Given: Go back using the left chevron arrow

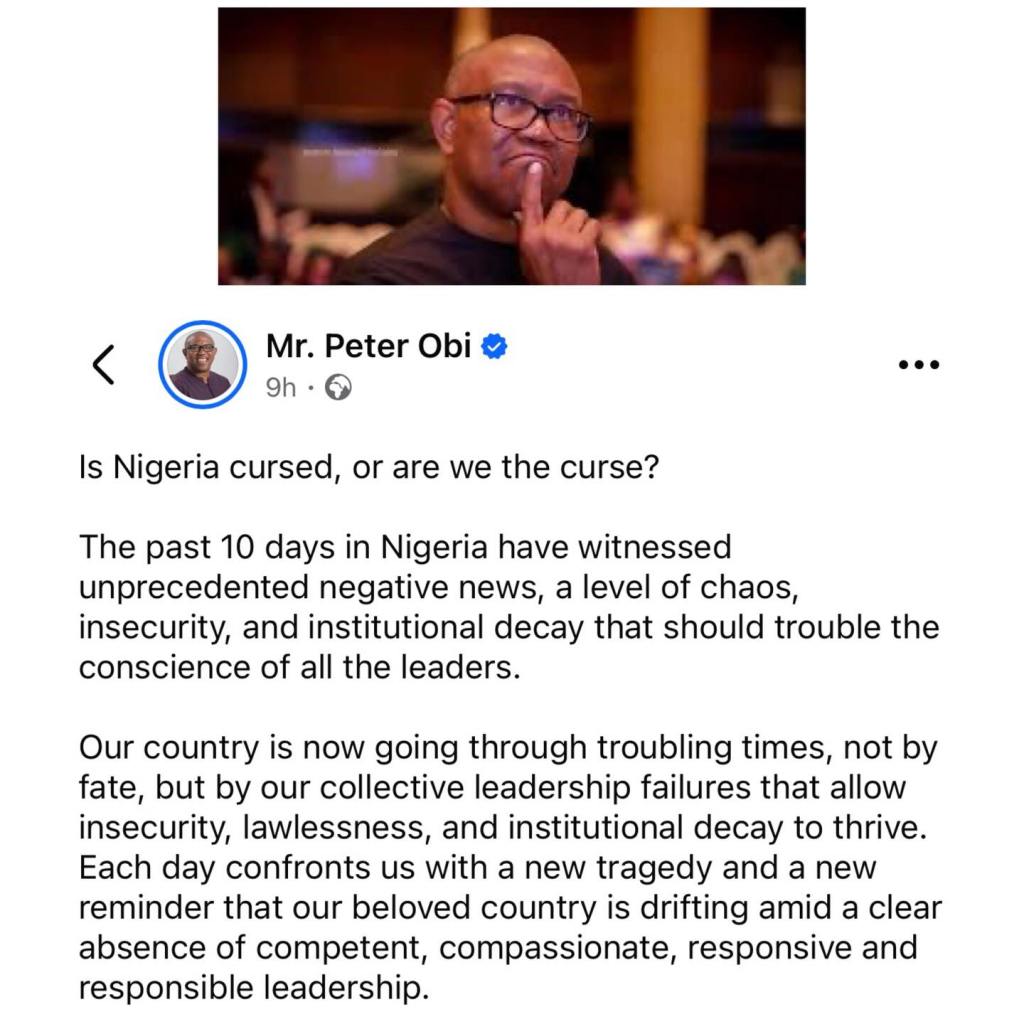Looking at the screenshot, I should [103, 364].
